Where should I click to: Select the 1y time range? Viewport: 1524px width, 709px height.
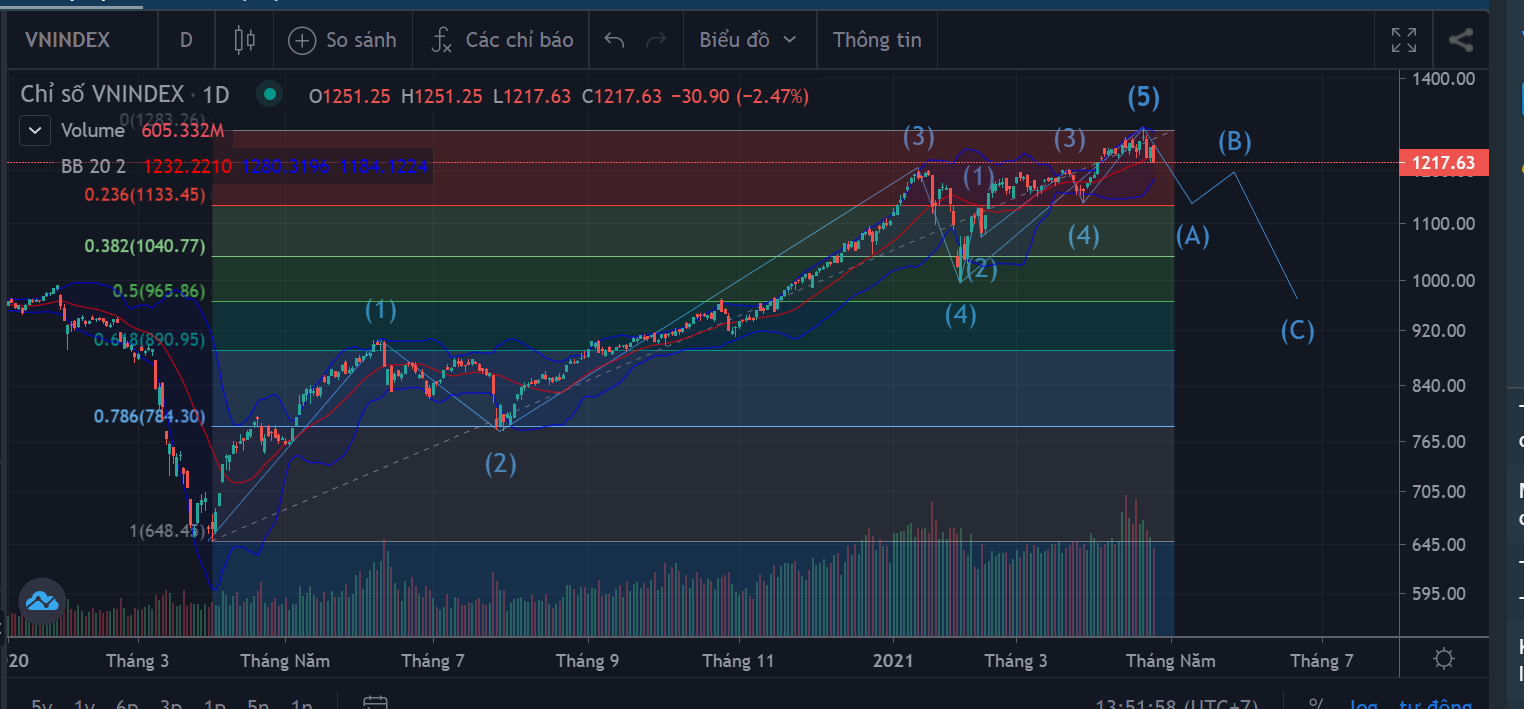[x=85, y=704]
